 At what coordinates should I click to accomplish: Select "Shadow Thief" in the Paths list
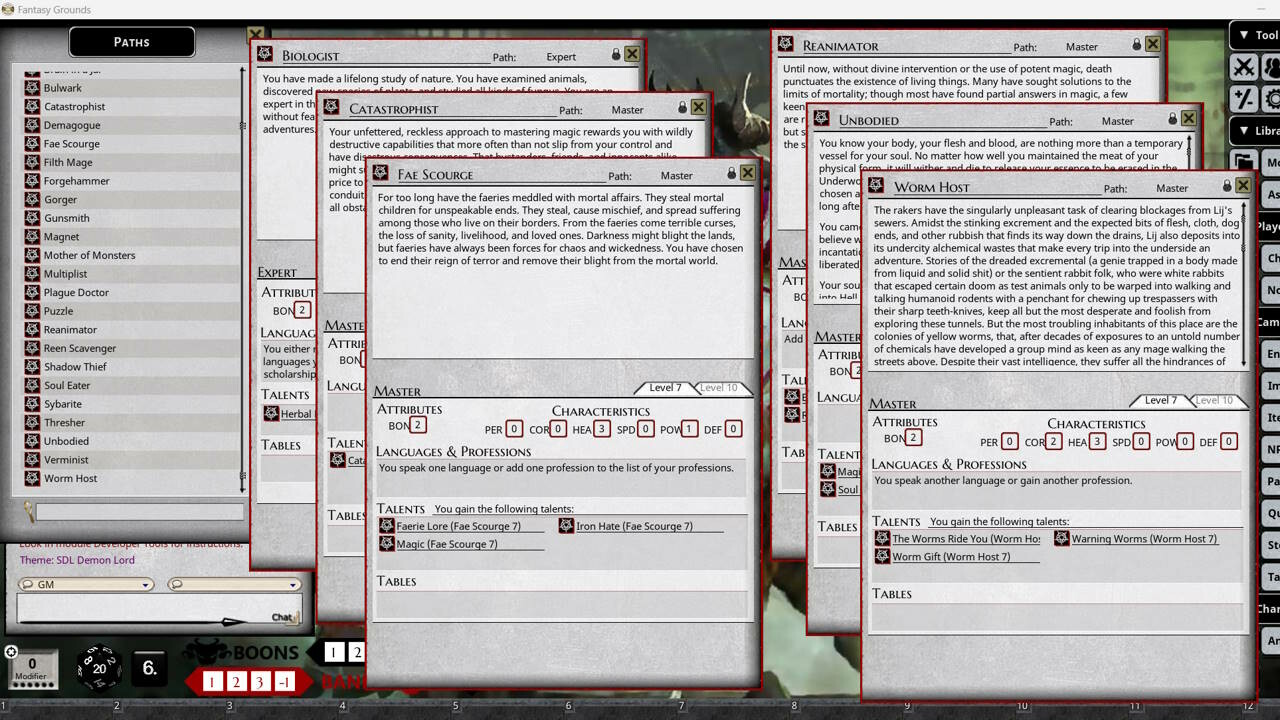click(x=75, y=367)
